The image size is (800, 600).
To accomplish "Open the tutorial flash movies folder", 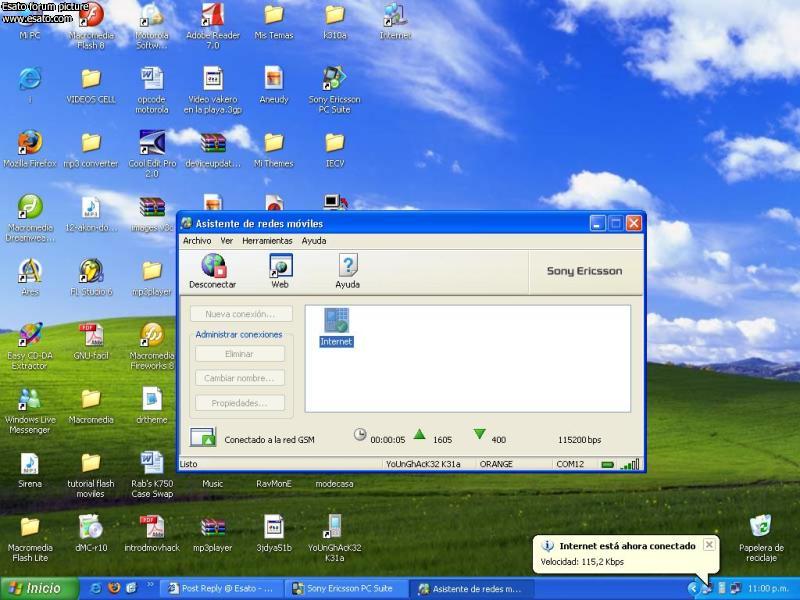I will pyautogui.click(x=91, y=474).
